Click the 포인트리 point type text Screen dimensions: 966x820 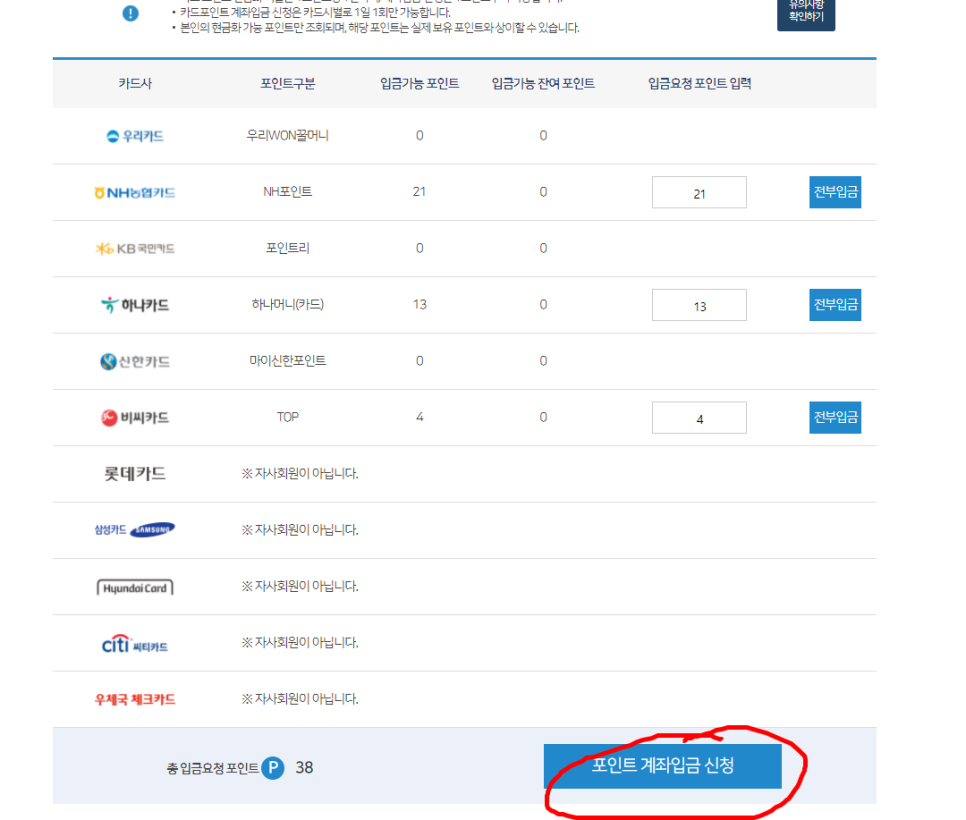[x=288, y=248]
